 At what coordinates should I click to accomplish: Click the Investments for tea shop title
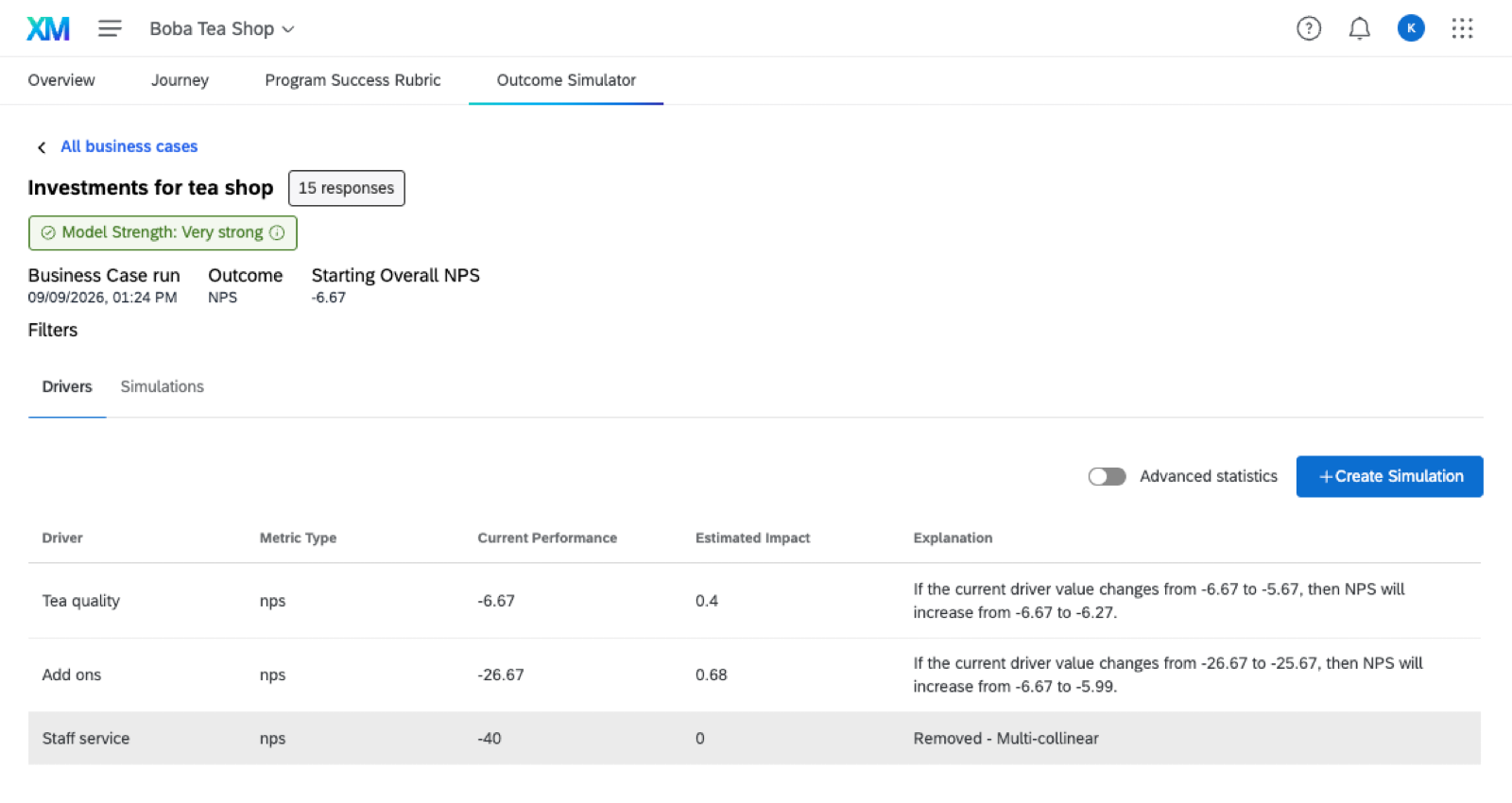click(150, 188)
